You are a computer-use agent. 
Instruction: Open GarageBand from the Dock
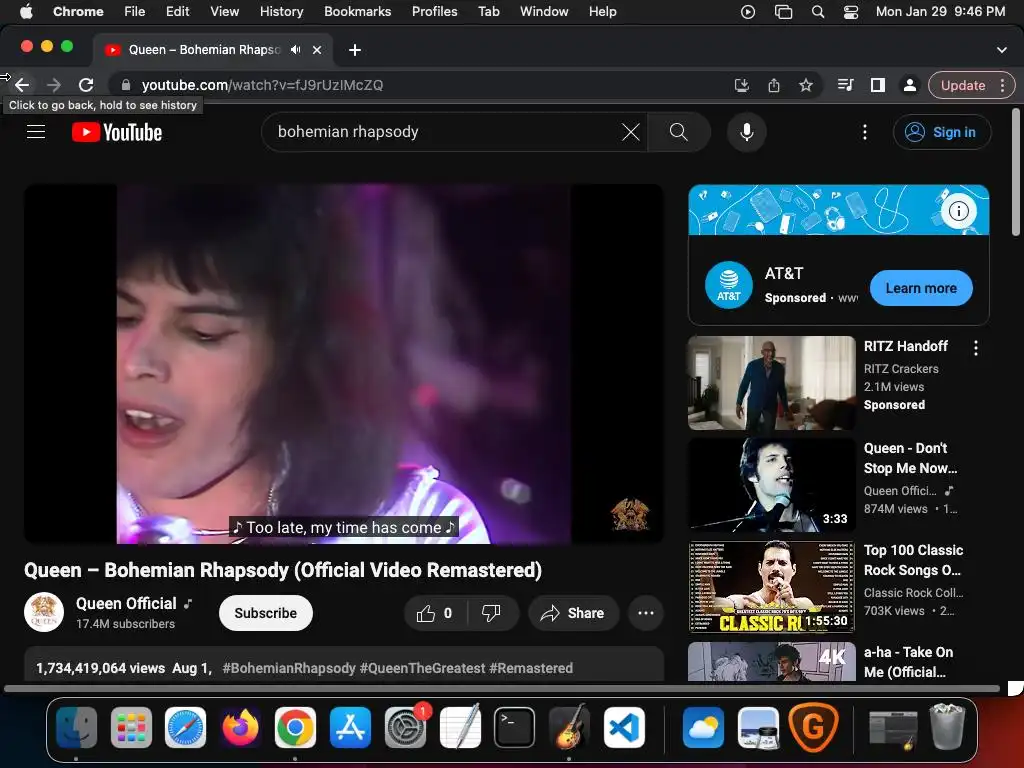coord(569,727)
